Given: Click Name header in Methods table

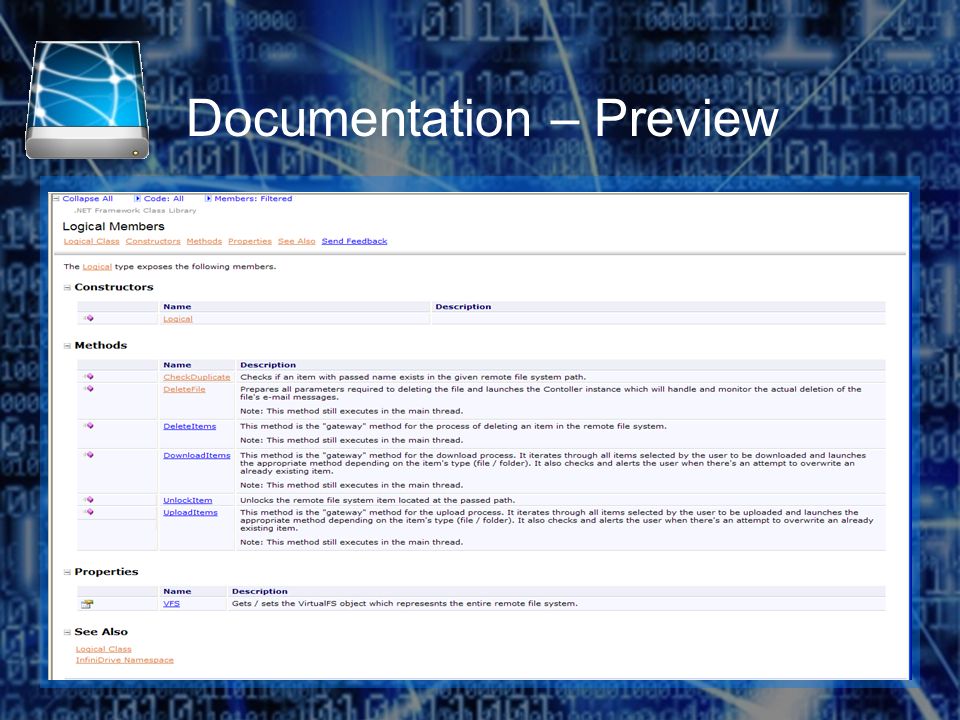Looking at the screenshot, I should (x=177, y=365).
